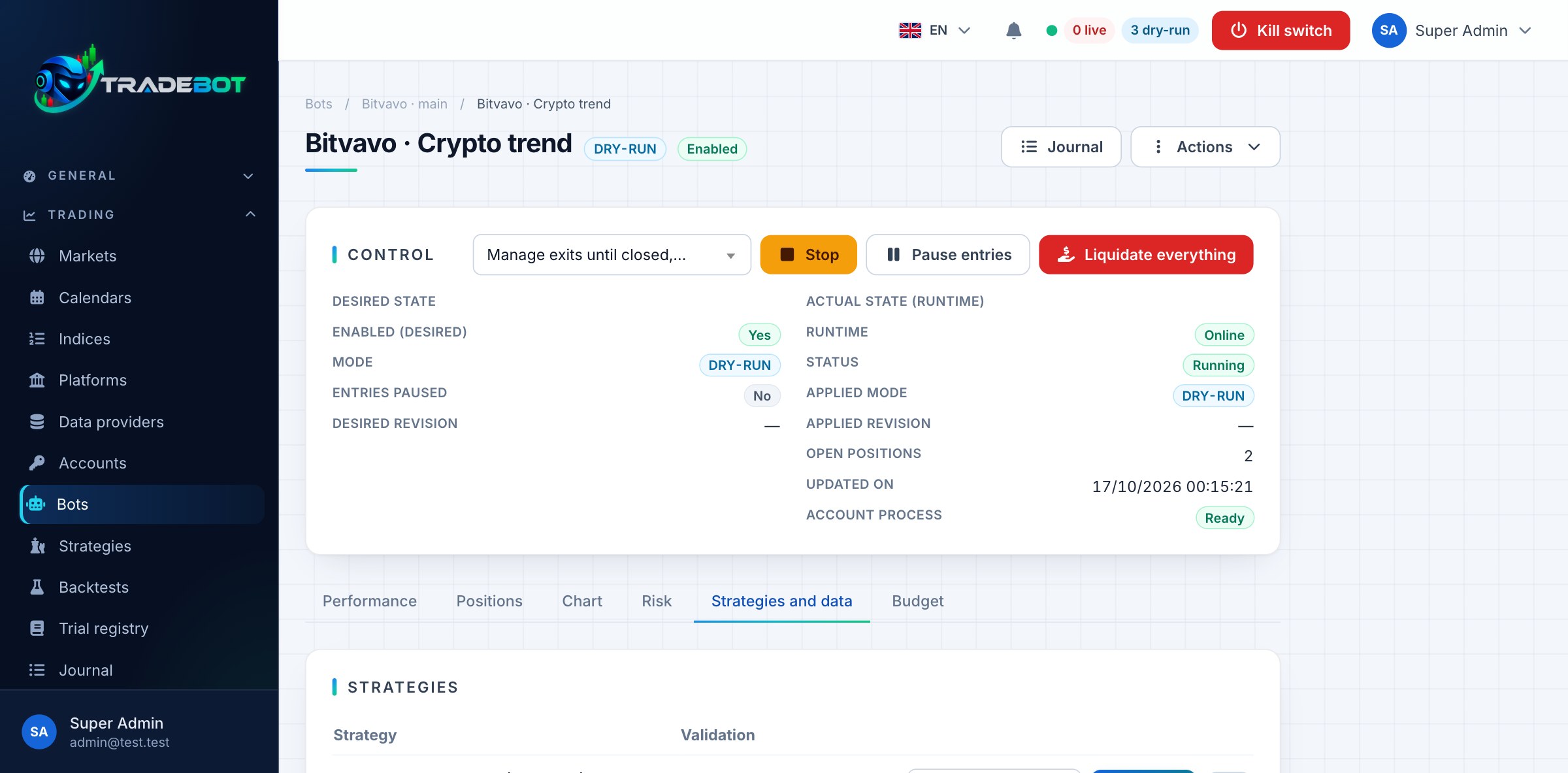The width and height of the screenshot is (1568, 773).
Task: Switch to the Positions tab
Action: coord(489,601)
